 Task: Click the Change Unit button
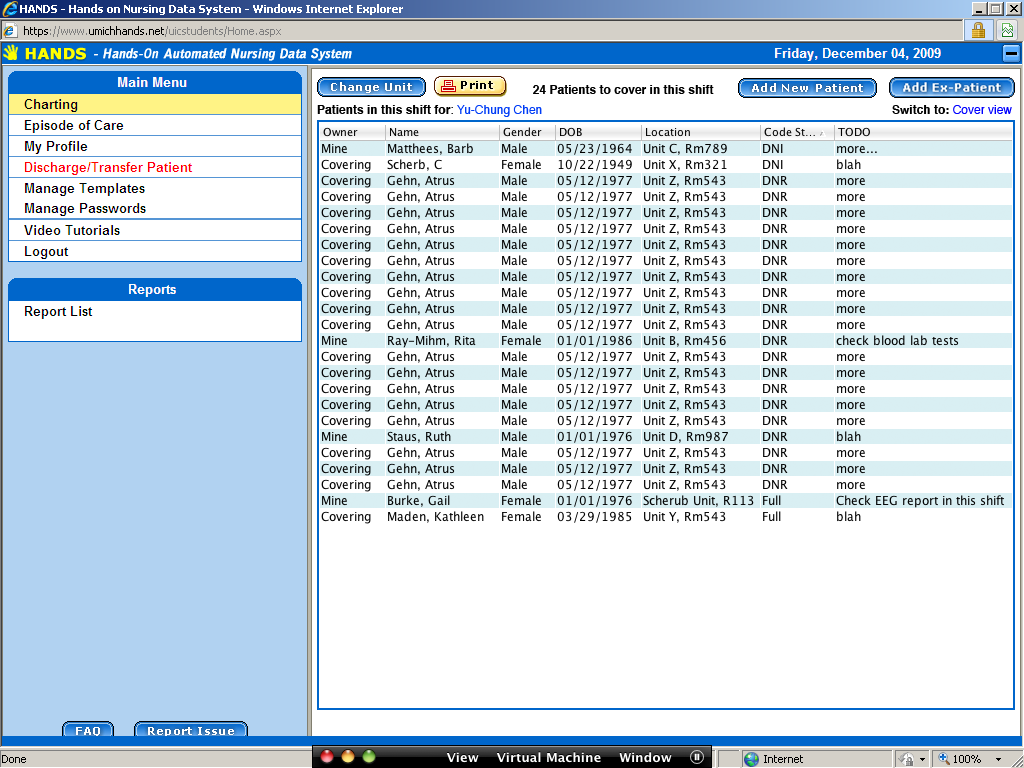pyautogui.click(x=371, y=87)
